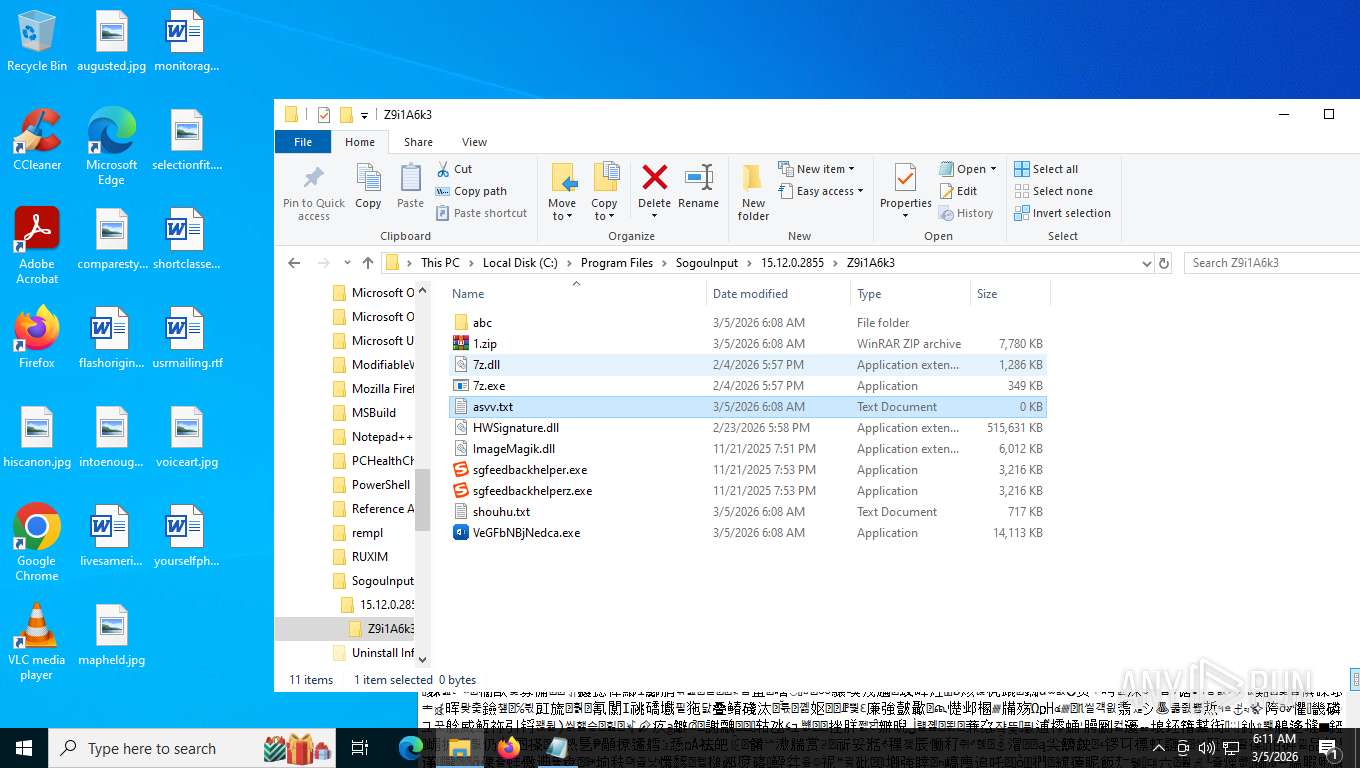The height and width of the screenshot is (768, 1360).
Task: Click Invert selection in ribbon
Action: 1062,213
